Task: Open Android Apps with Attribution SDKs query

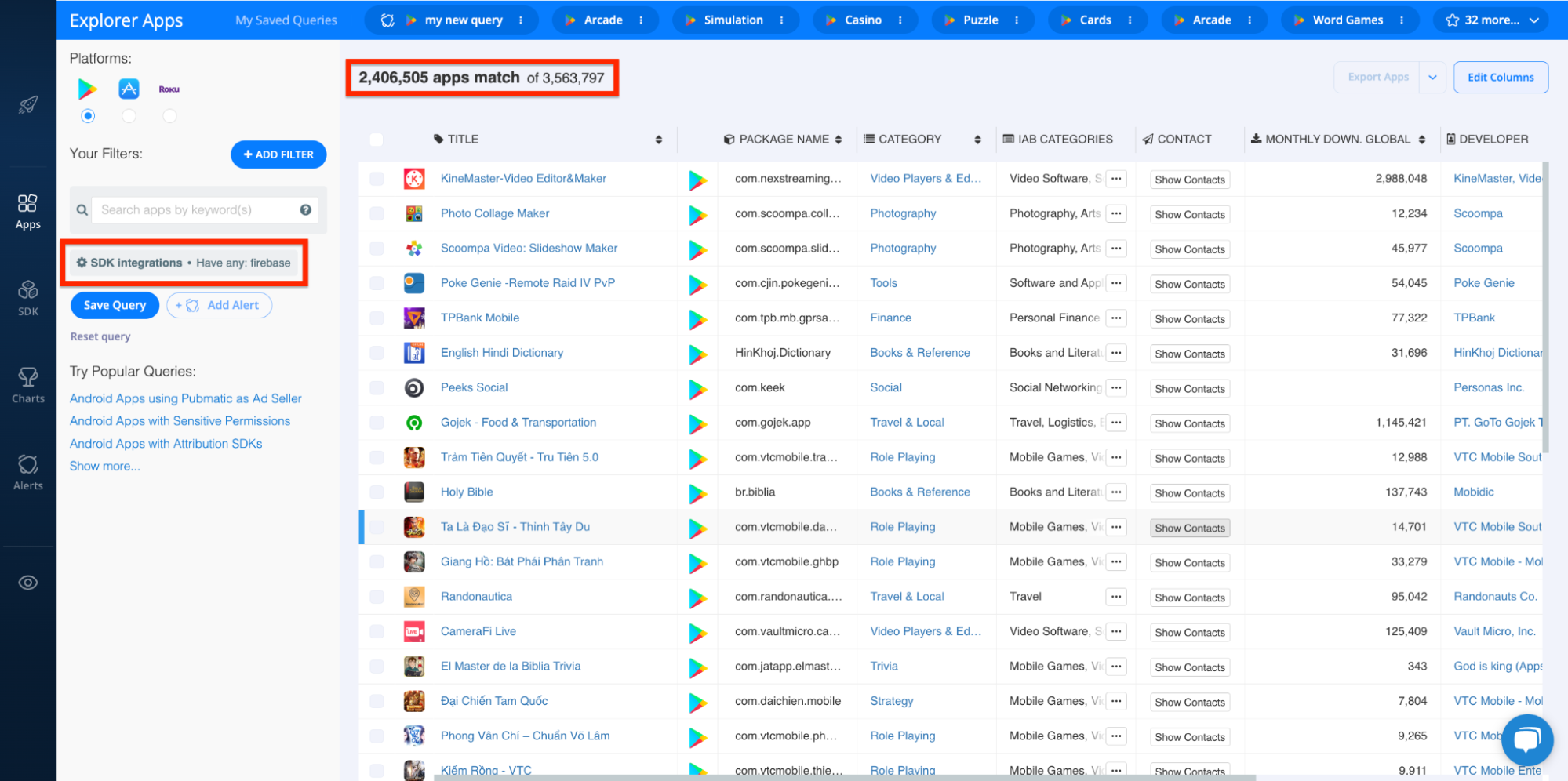Action: (x=166, y=444)
